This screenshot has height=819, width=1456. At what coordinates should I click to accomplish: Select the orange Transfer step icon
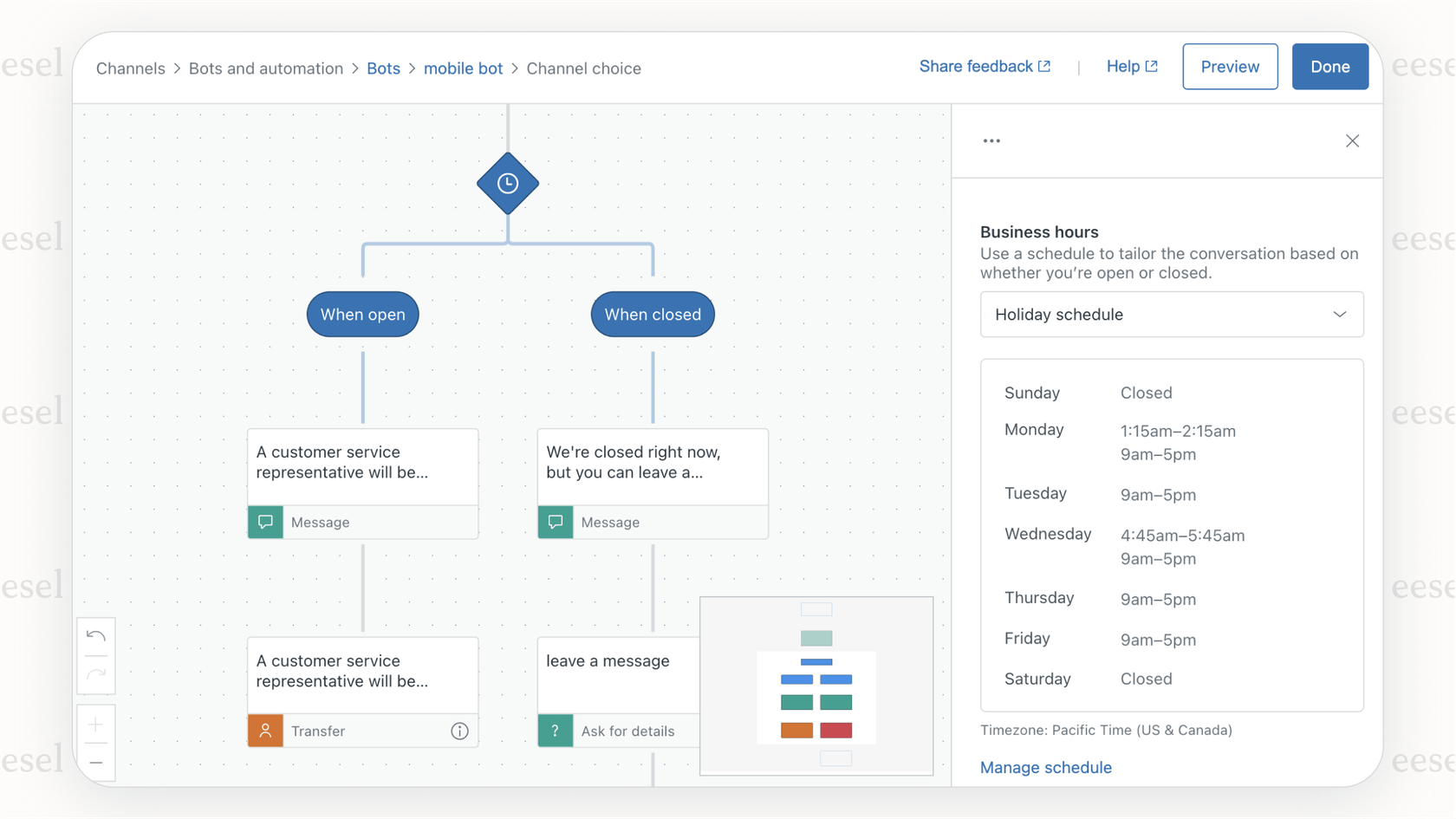(265, 731)
